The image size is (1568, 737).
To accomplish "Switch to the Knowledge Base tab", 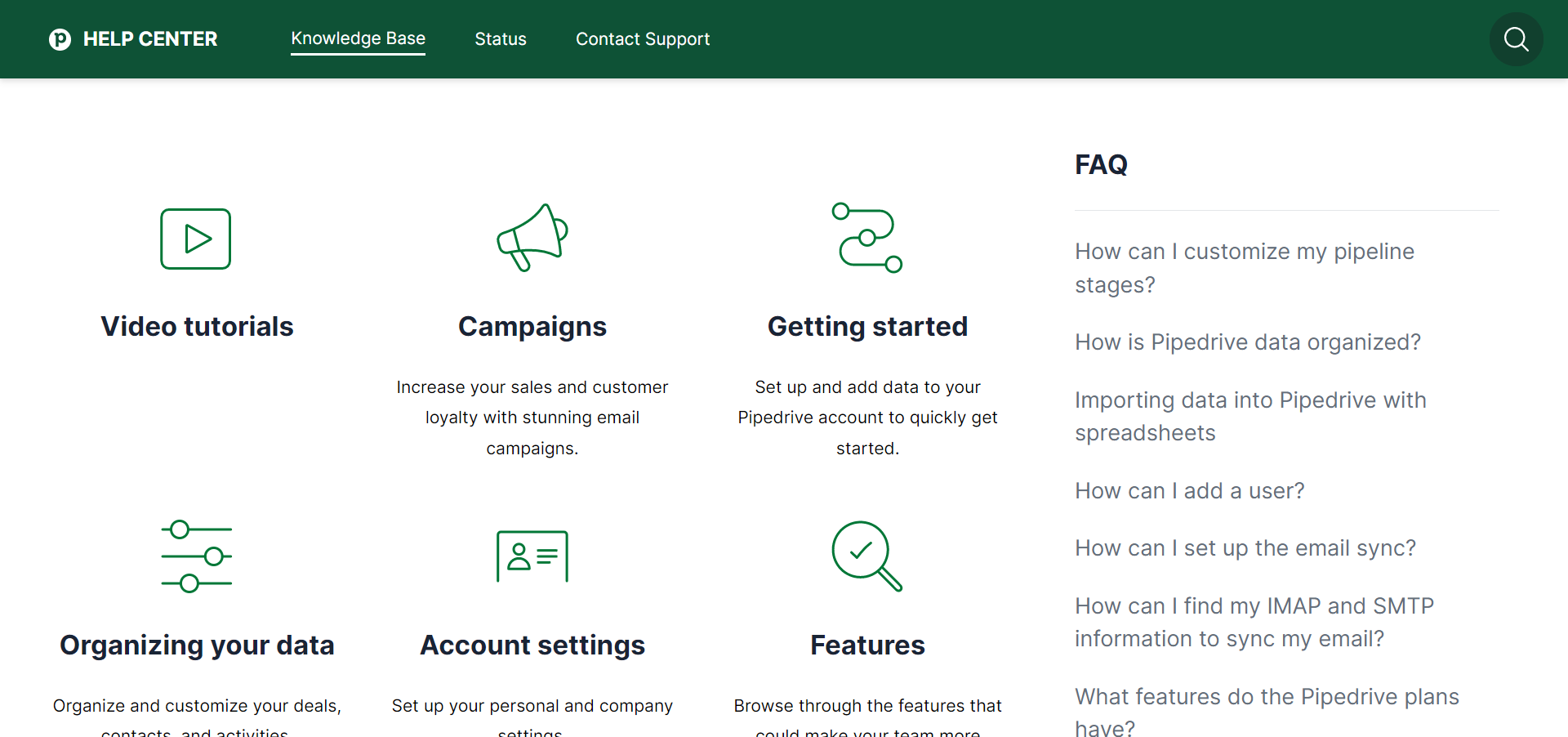I will pos(358,38).
